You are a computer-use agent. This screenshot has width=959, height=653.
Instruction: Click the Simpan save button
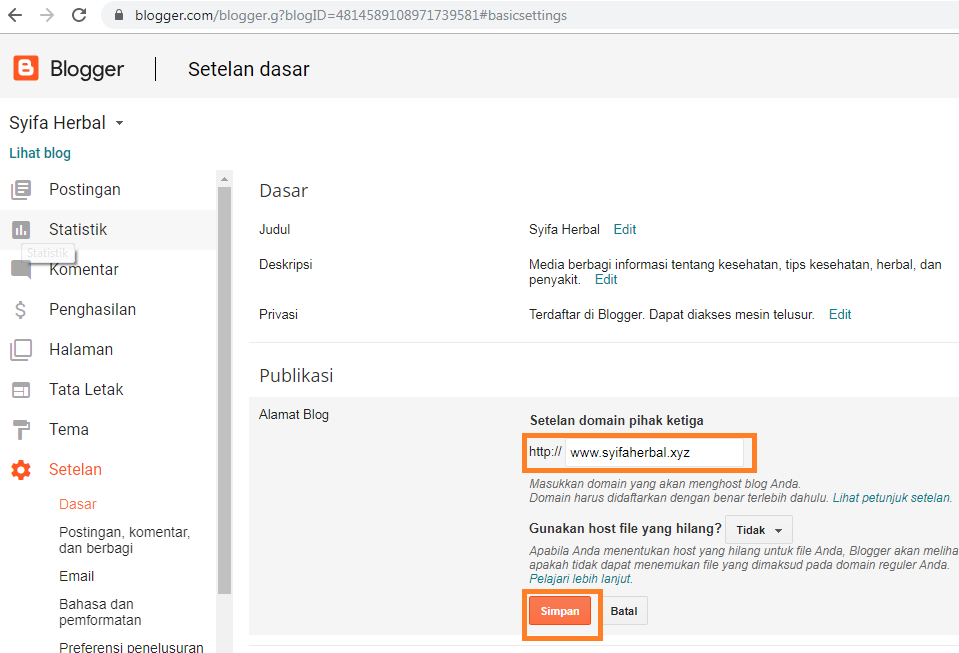tap(560, 611)
